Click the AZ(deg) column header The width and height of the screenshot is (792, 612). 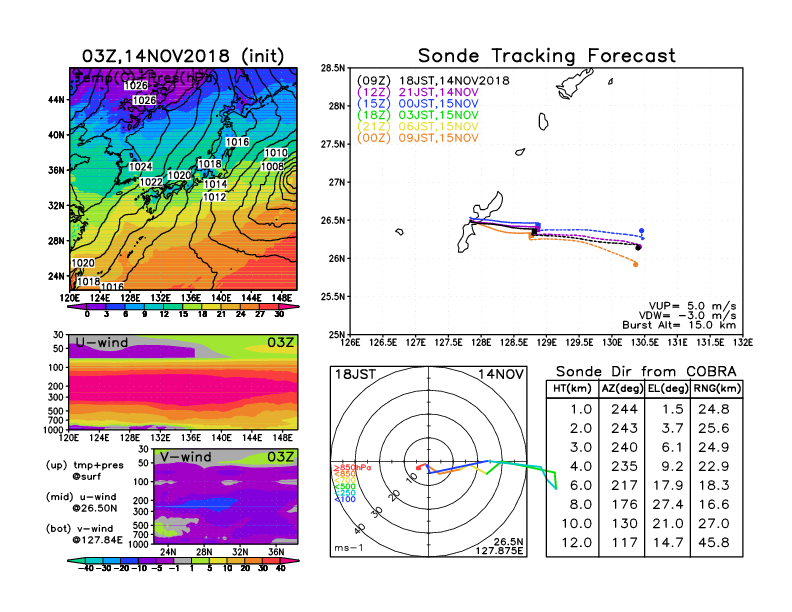622,389
